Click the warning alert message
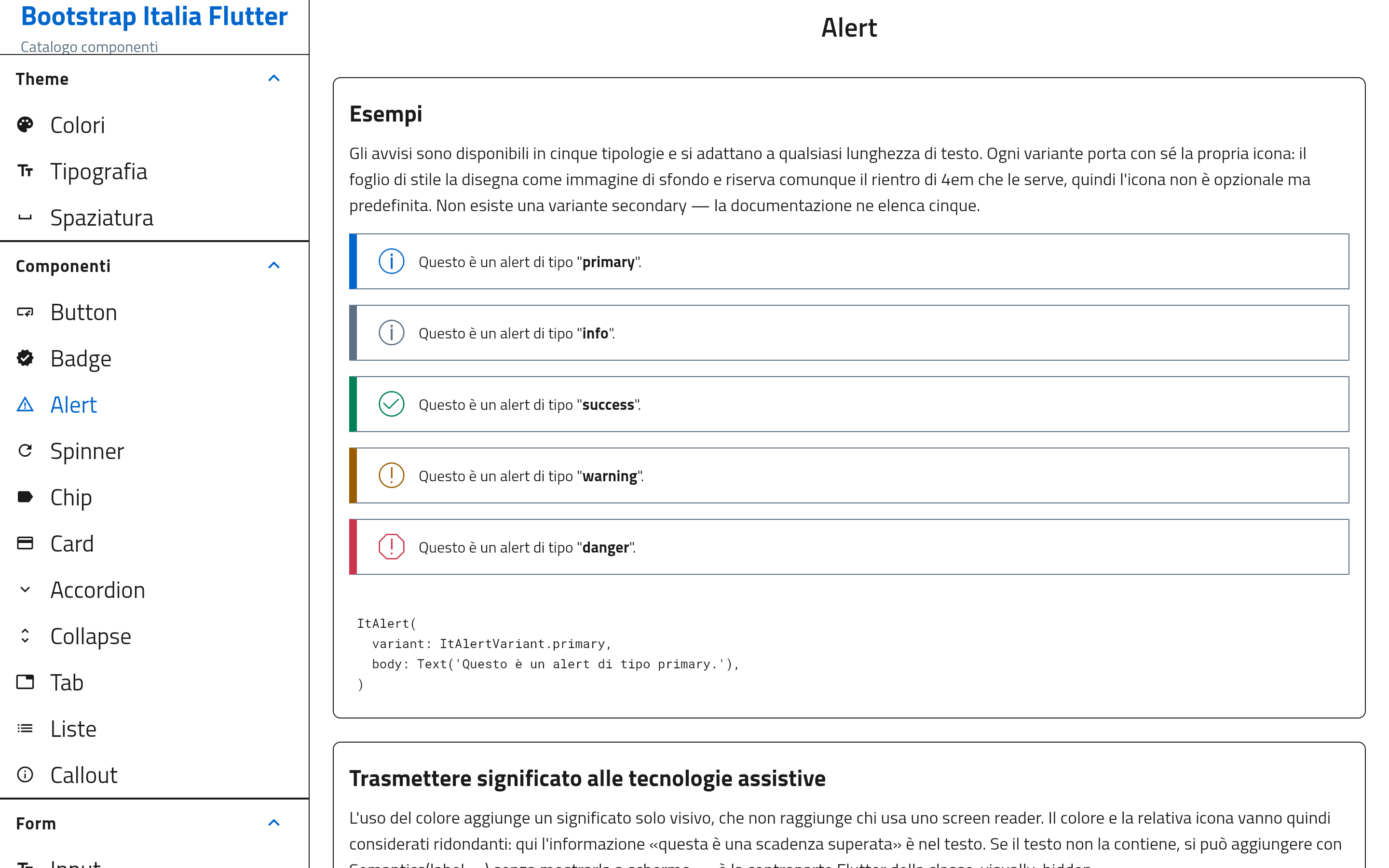Screen dimensions: 1389x868 531,476
